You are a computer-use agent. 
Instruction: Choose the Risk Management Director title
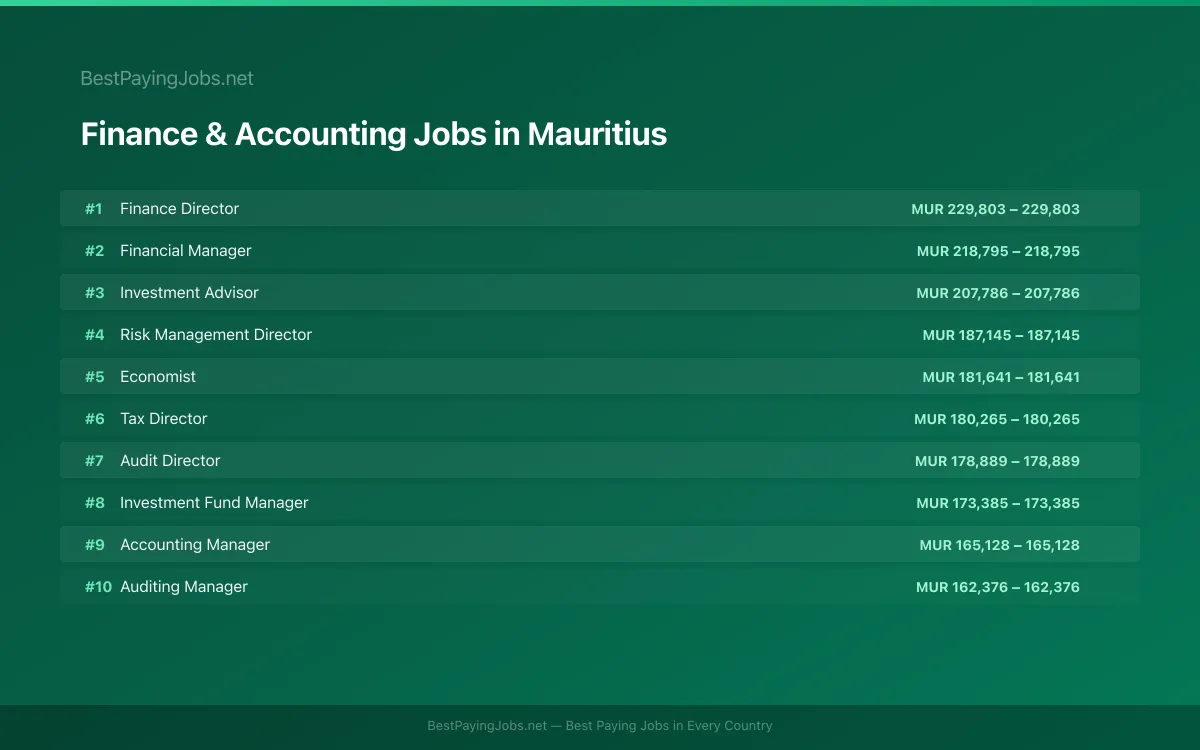pos(216,335)
